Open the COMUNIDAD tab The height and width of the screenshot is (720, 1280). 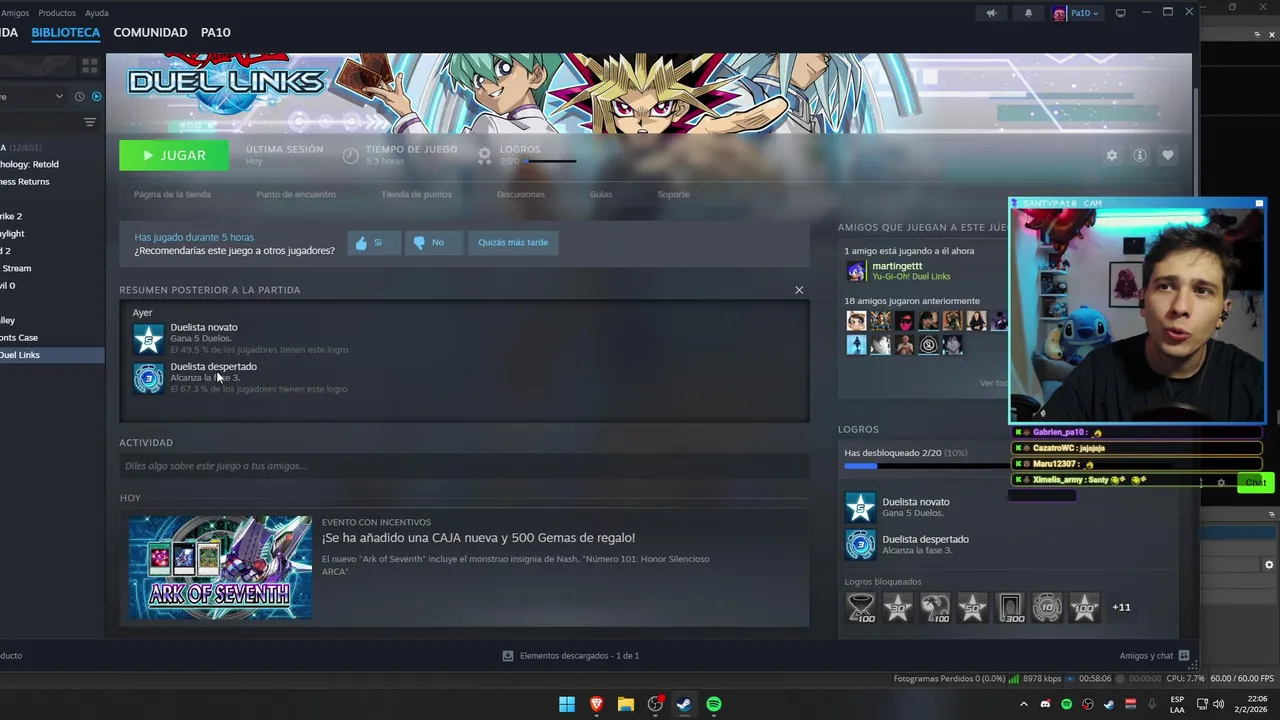150,32
